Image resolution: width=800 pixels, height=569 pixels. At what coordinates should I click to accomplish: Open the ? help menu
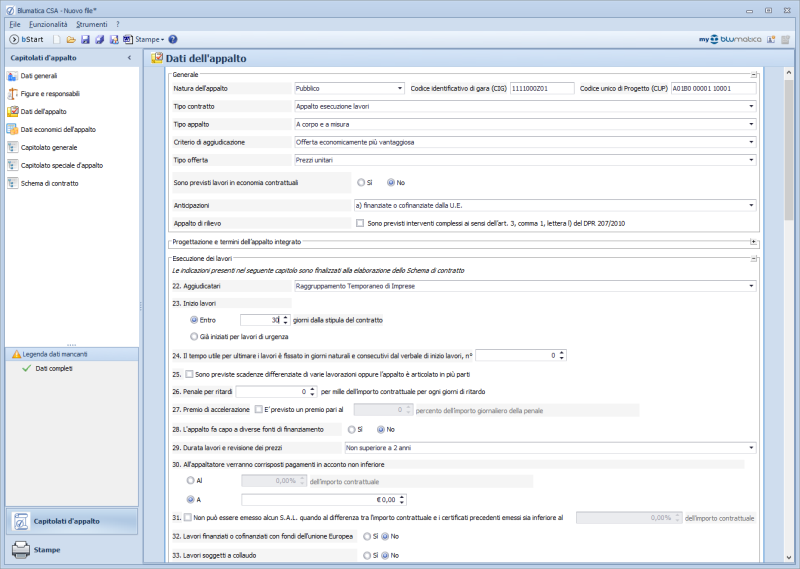117,24
